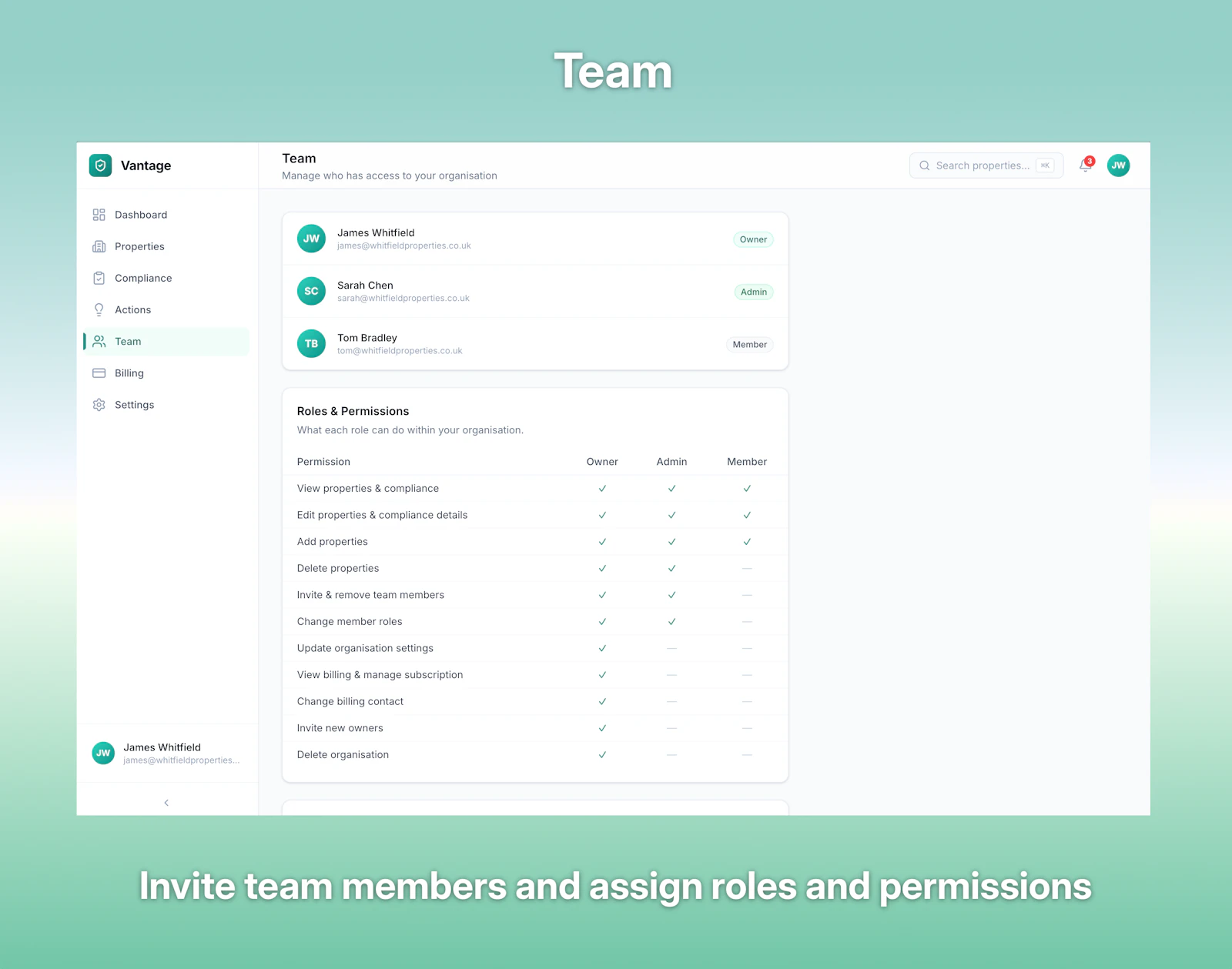The image size is (1232, 969).
Task: Click Tom Bradley's Member role badge
Action: click(x=750, y=344)
